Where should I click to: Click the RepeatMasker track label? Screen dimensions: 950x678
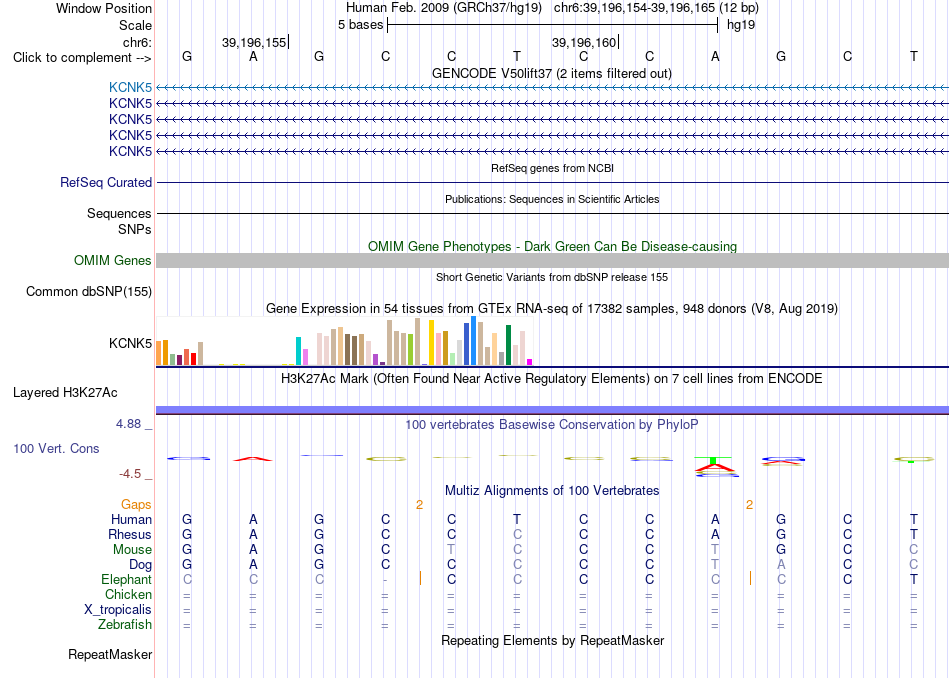tap(110, 654)
